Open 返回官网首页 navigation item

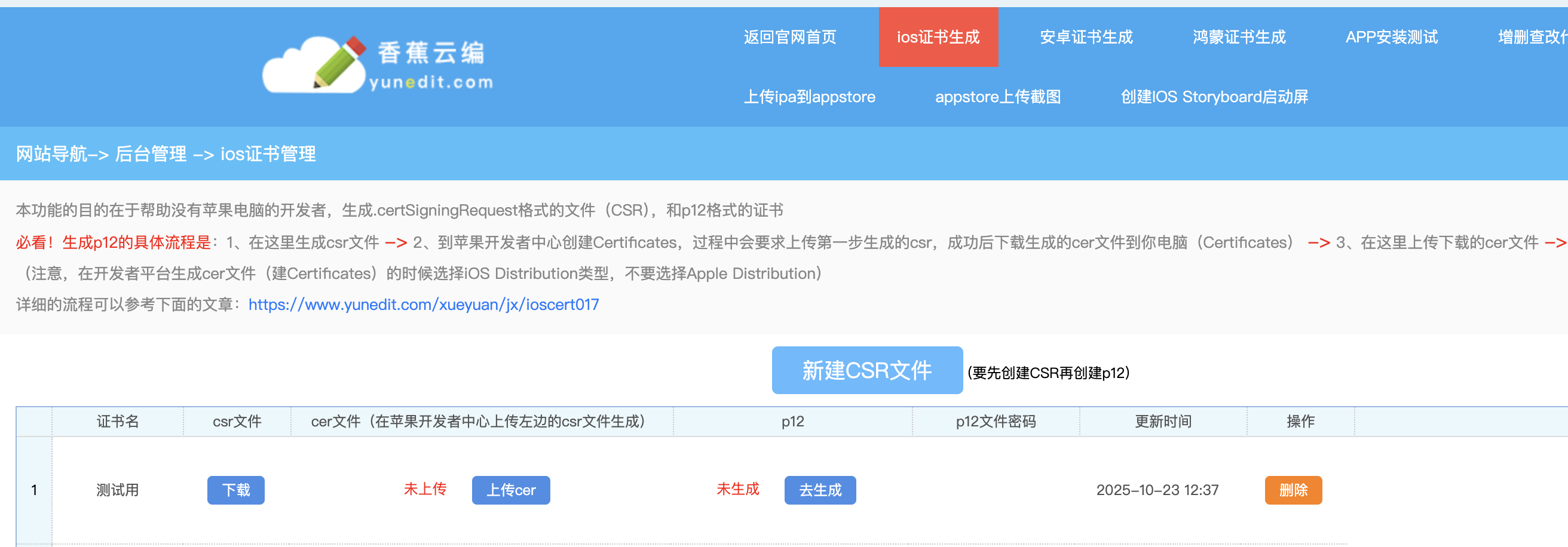click(x=789, y=37)
